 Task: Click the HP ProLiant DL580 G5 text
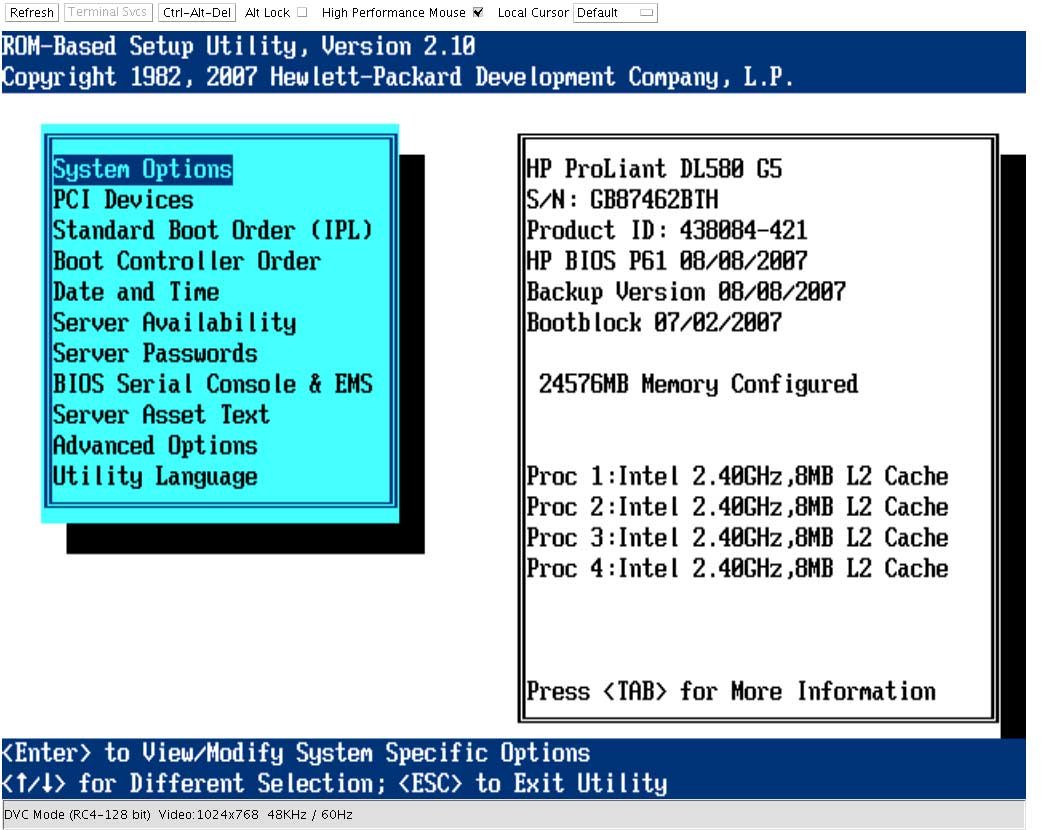[654, 169]
